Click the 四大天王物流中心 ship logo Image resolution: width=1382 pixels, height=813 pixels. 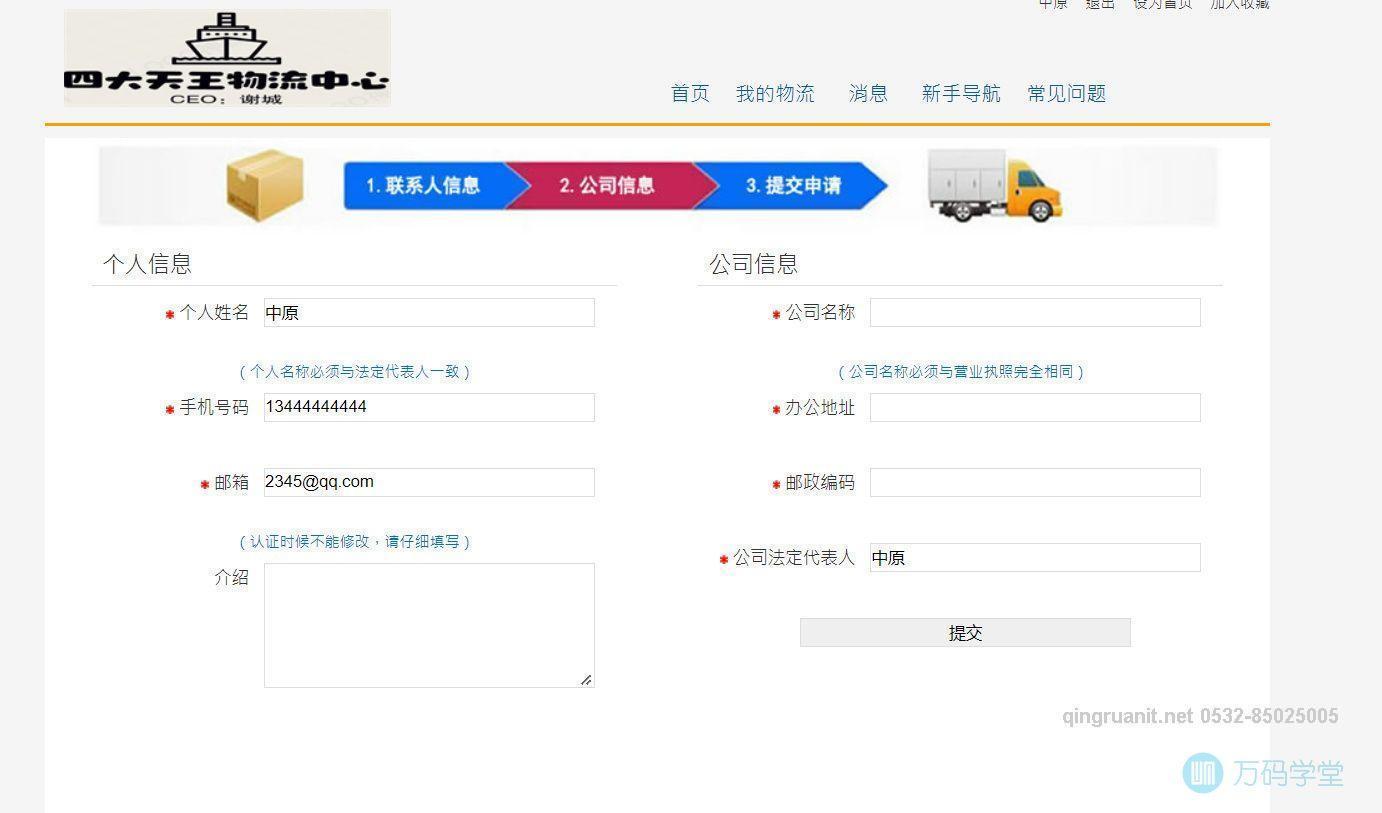(226, 56)
